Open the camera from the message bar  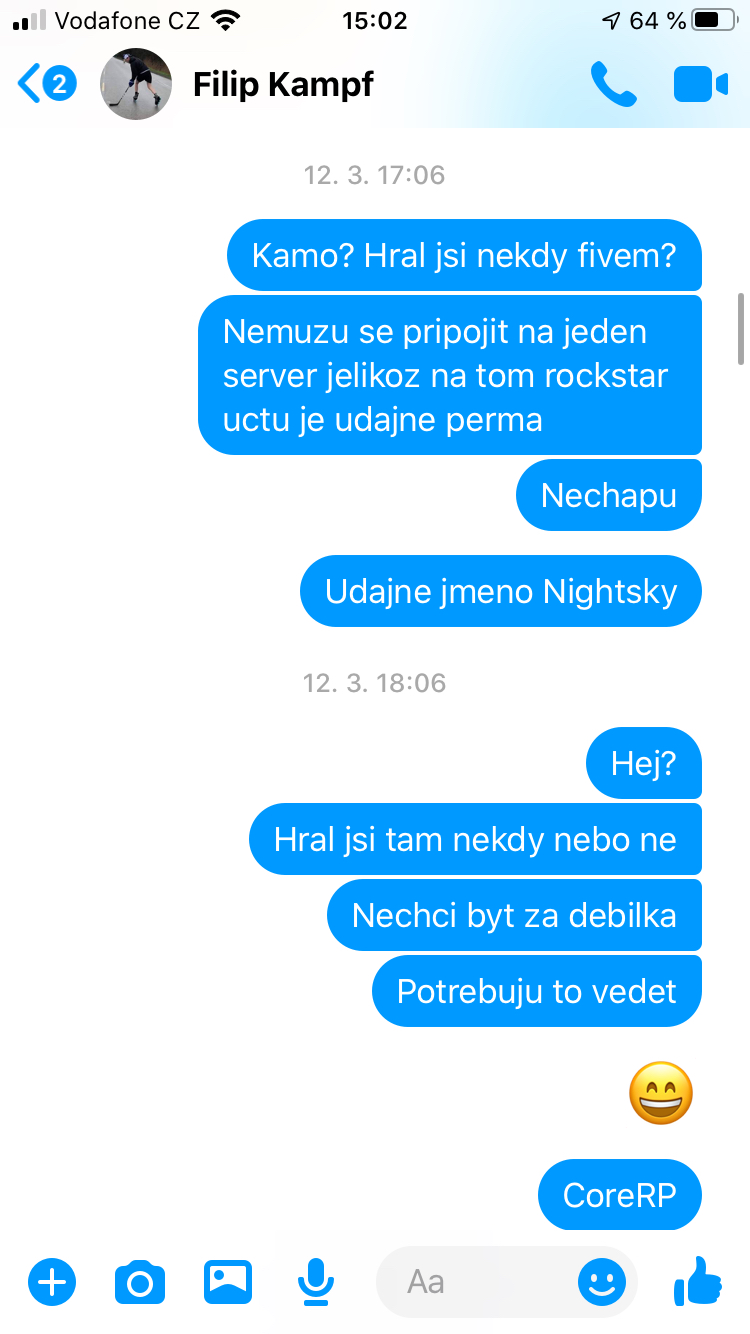point(140,1282)
